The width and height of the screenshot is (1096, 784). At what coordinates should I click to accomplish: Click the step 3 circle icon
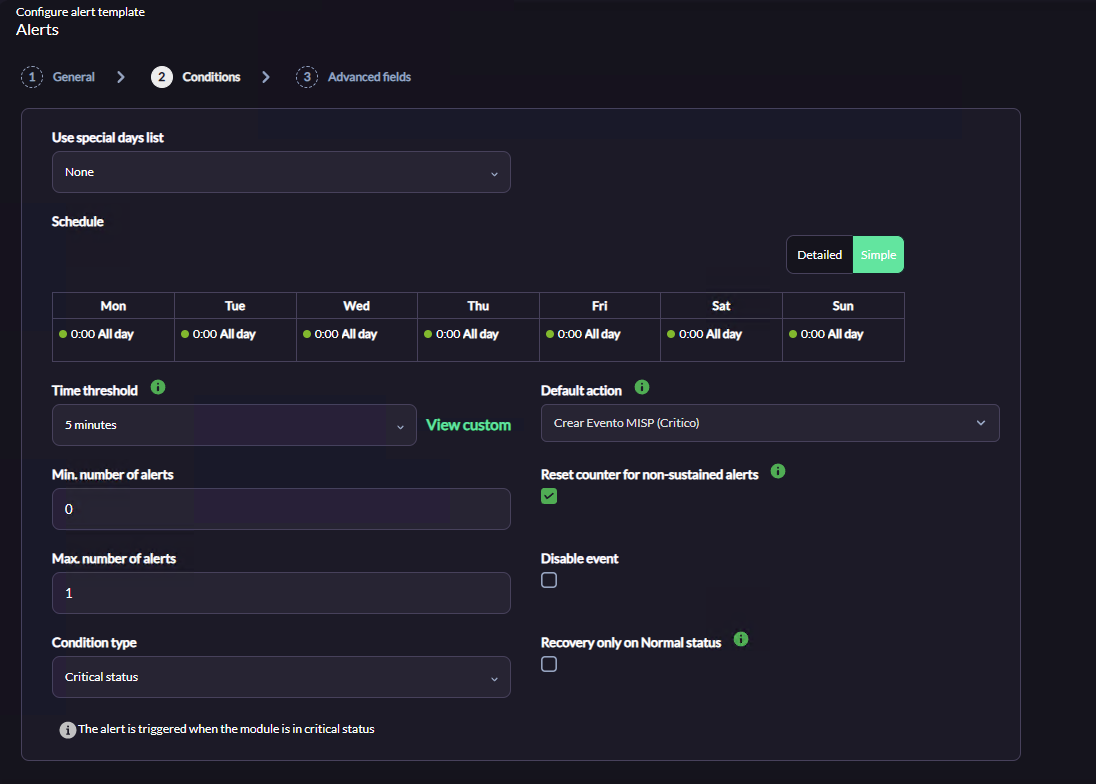coord(307,77)
